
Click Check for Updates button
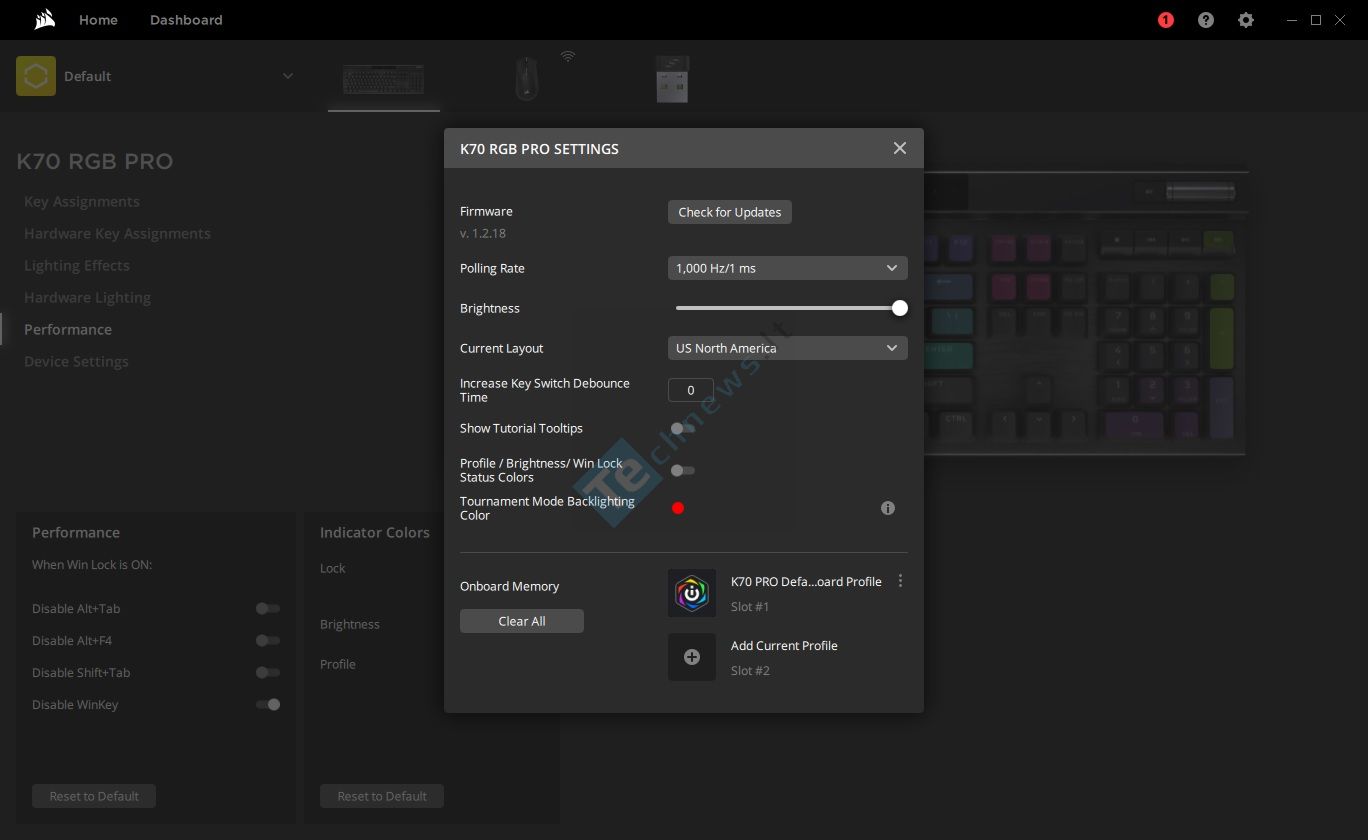(730, 212)
